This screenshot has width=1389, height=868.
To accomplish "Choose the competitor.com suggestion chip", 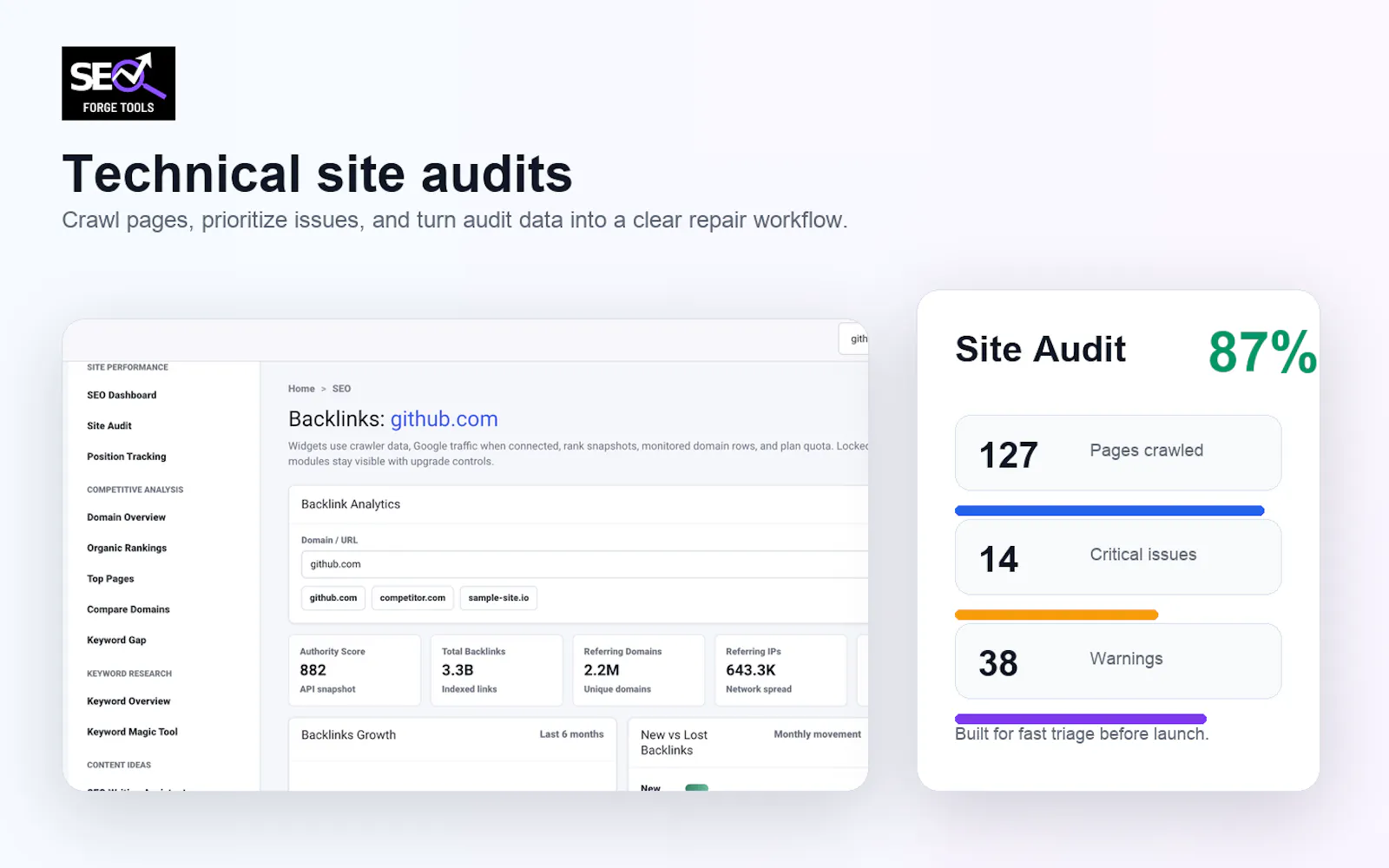I will tap(412, 598).
